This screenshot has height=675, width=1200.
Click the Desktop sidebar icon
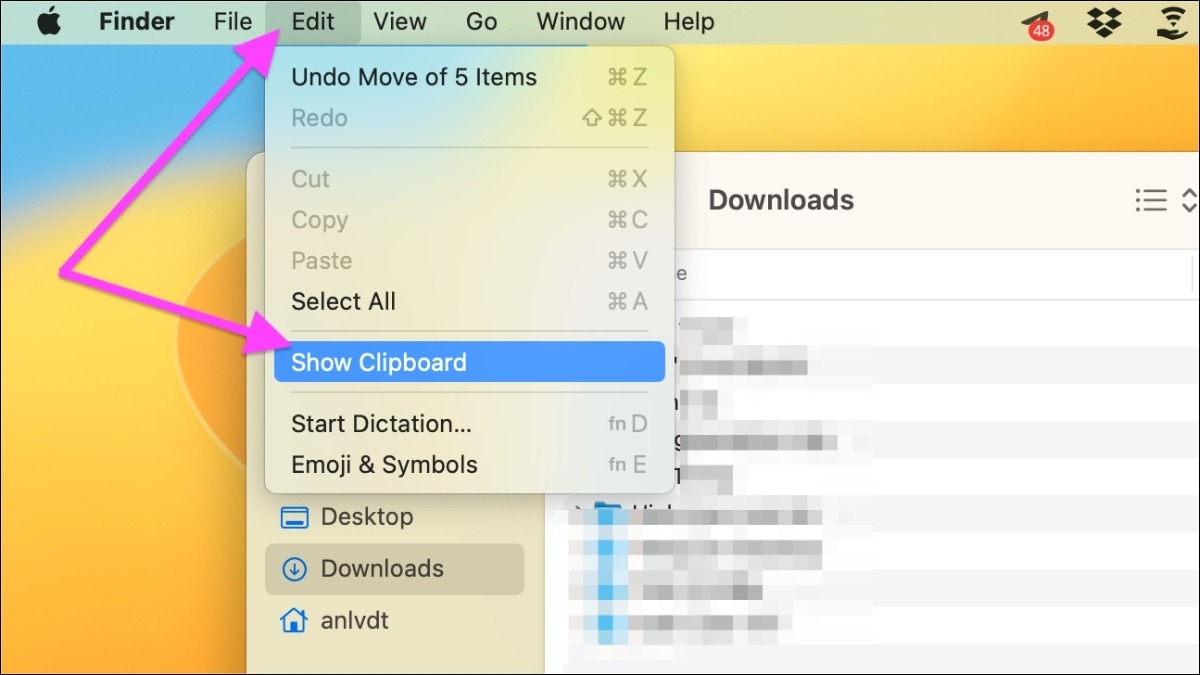coord(294,517)
